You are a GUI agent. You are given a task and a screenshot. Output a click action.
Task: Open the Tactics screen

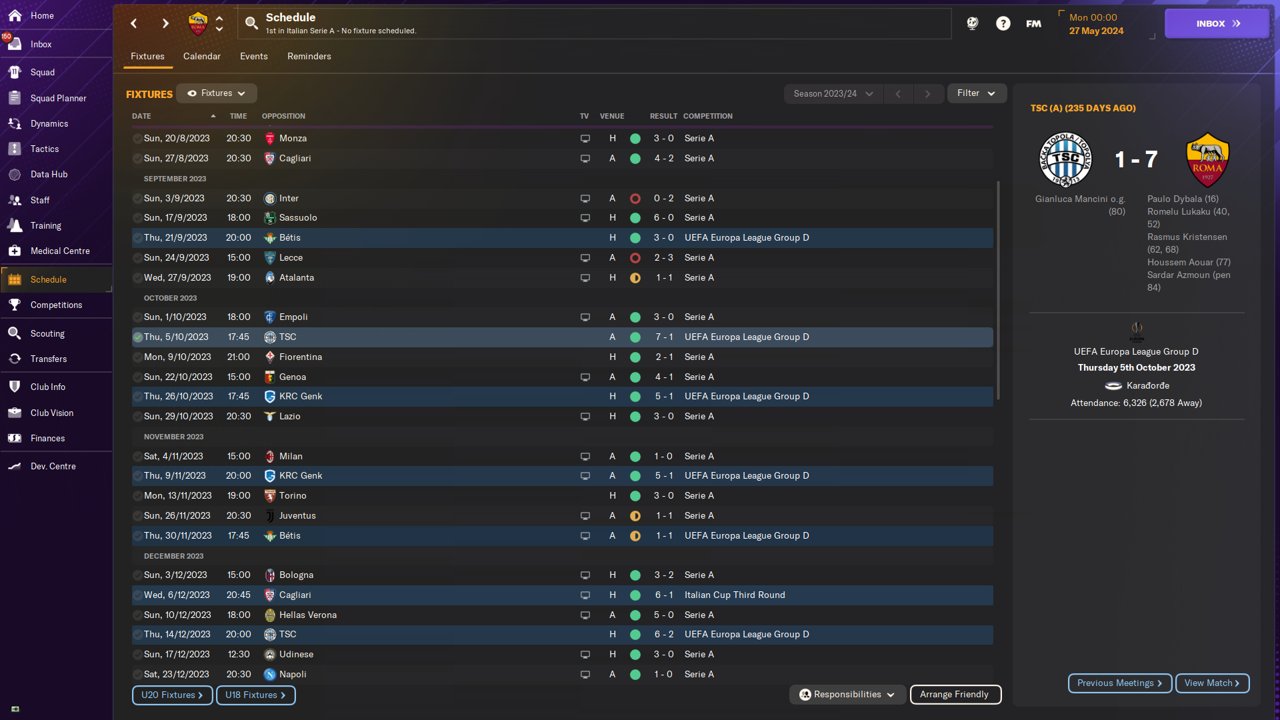(44, 149)
